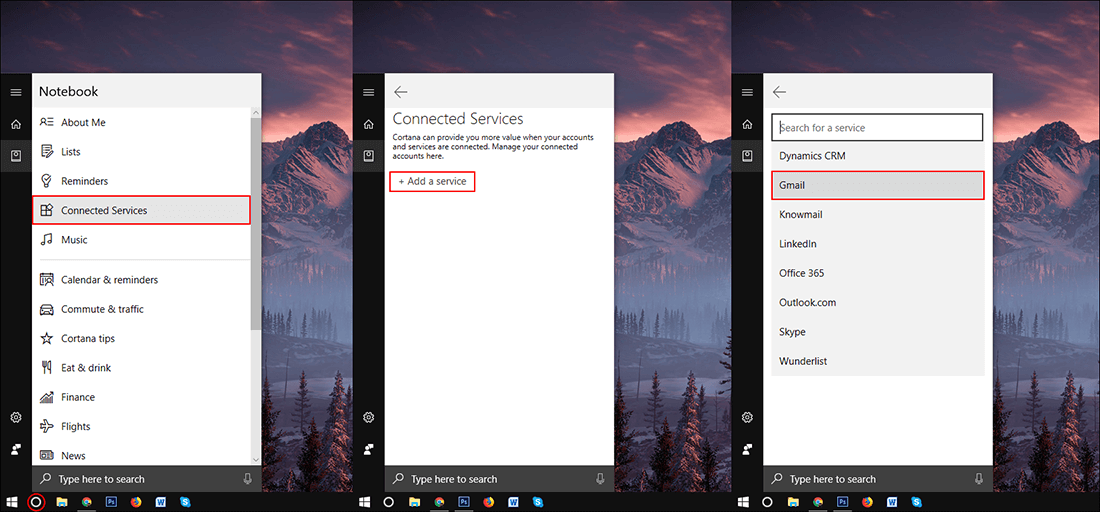Click the feedback icon beside the service list
Image resolution: width=1100 pixels, height=512 pixels.
point(747,450)
